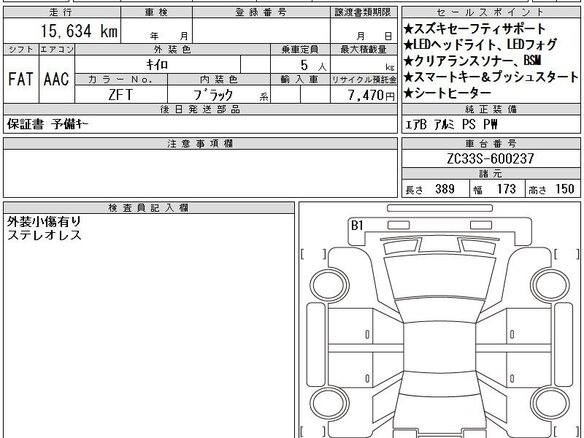Click the "エアコン" label

57,50
